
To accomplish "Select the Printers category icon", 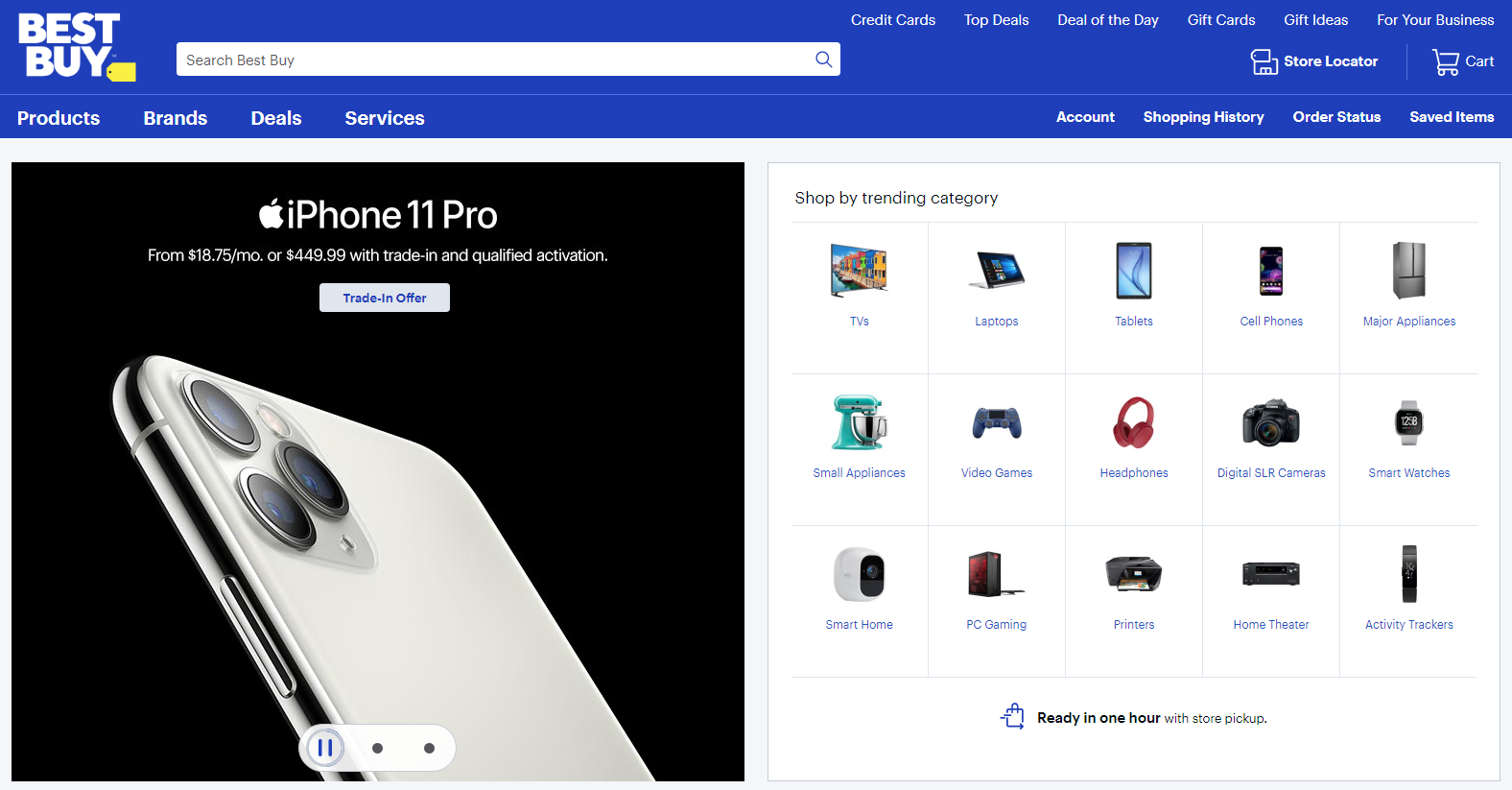I will click(x=1133, y=574).
